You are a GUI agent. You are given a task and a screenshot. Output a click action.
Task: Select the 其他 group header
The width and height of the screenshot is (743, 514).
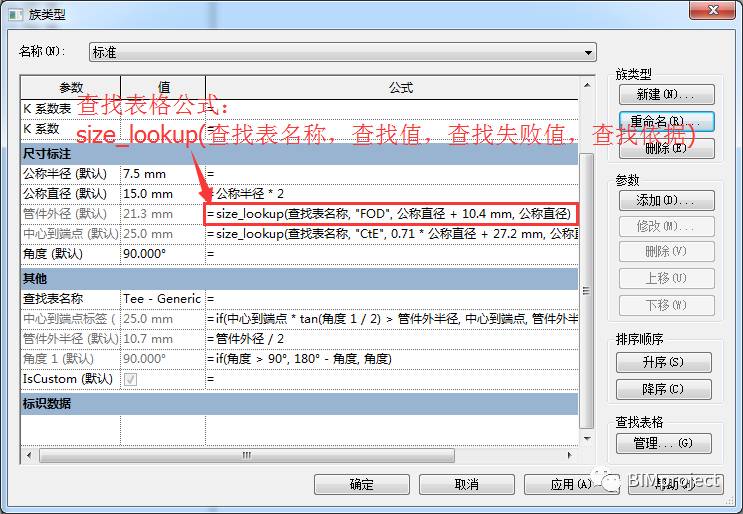pyautogui.click(x=299, y=279)
